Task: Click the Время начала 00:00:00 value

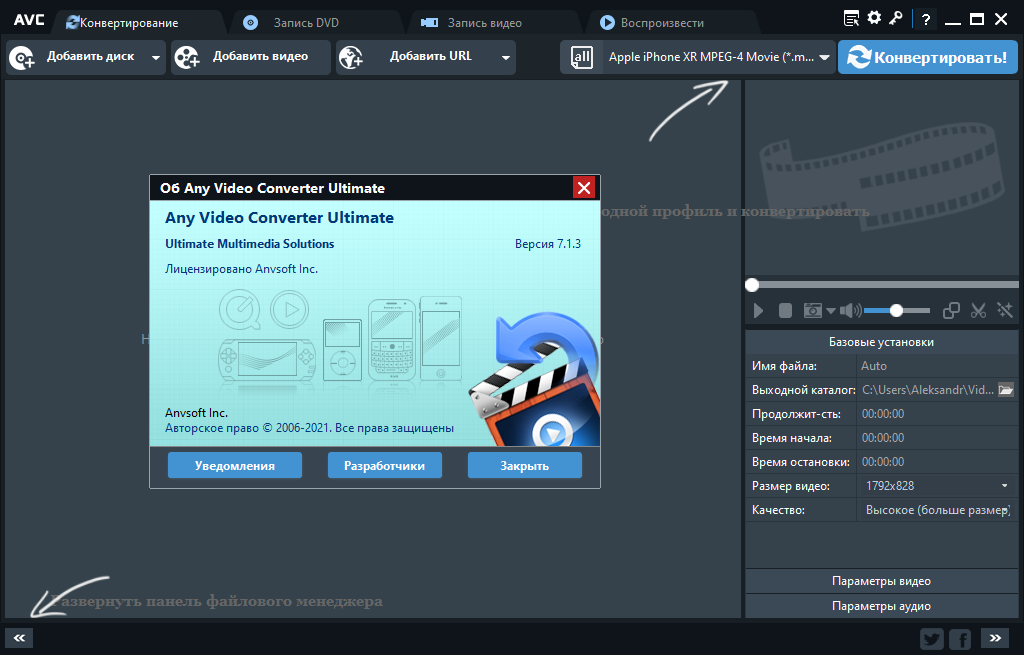Action: coord(883,438)
